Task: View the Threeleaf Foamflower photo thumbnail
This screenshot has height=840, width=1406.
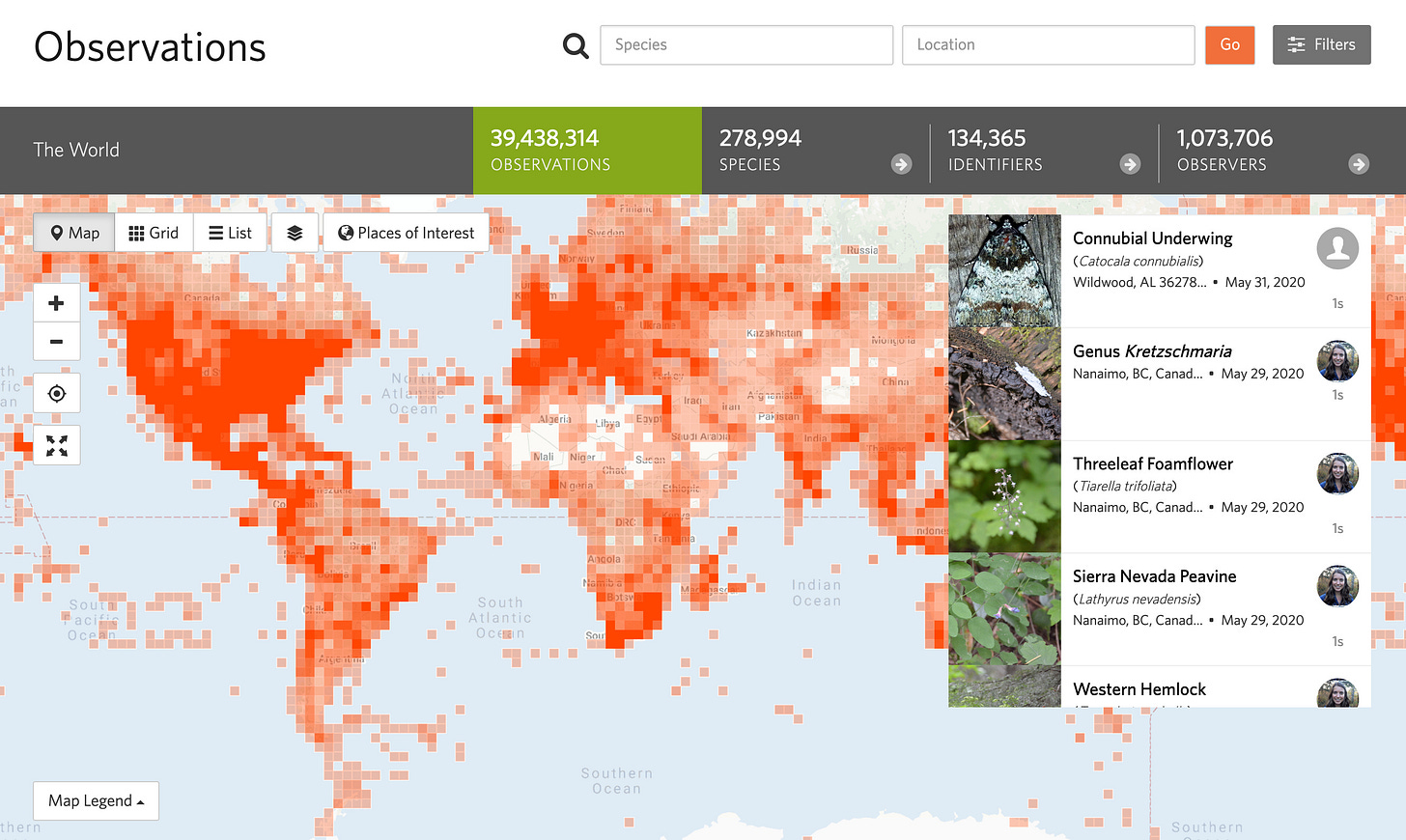Action: click(1004, 495)
